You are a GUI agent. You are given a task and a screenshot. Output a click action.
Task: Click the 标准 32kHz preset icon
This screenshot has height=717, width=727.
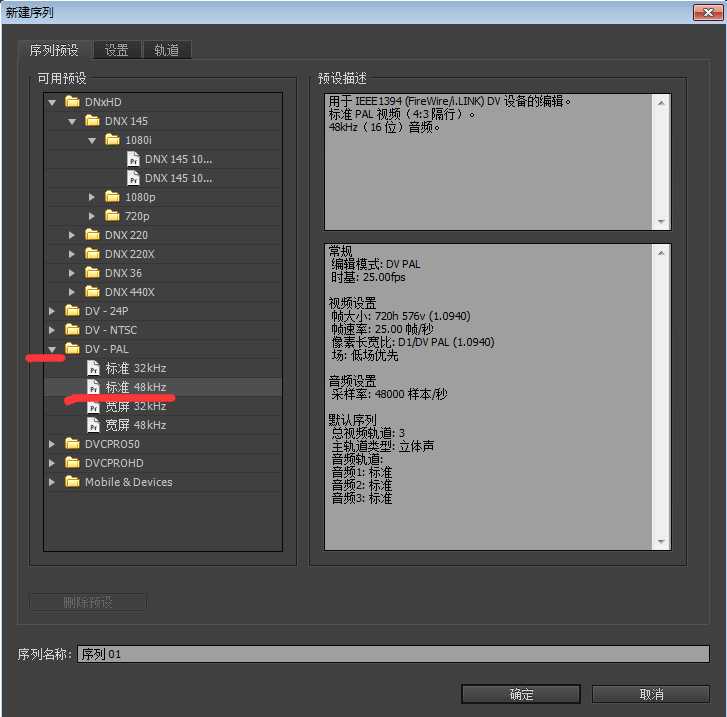click(x=93, y=368)
